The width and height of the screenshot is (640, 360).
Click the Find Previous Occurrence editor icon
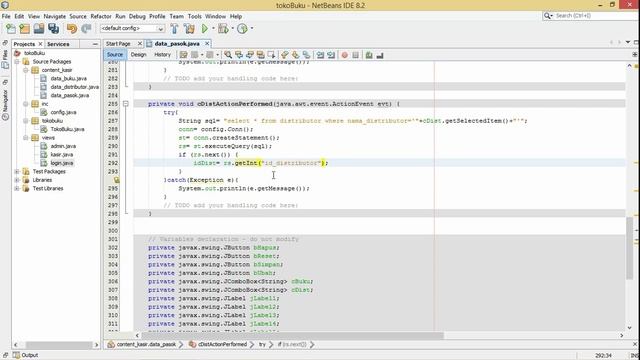pyautogui.click(x=239, y=55)
